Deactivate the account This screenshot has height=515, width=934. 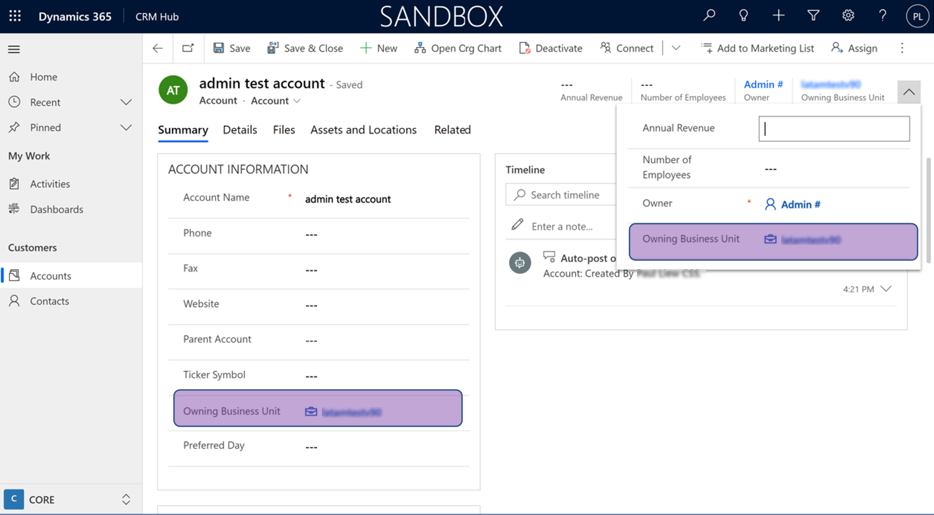[550, 48]
